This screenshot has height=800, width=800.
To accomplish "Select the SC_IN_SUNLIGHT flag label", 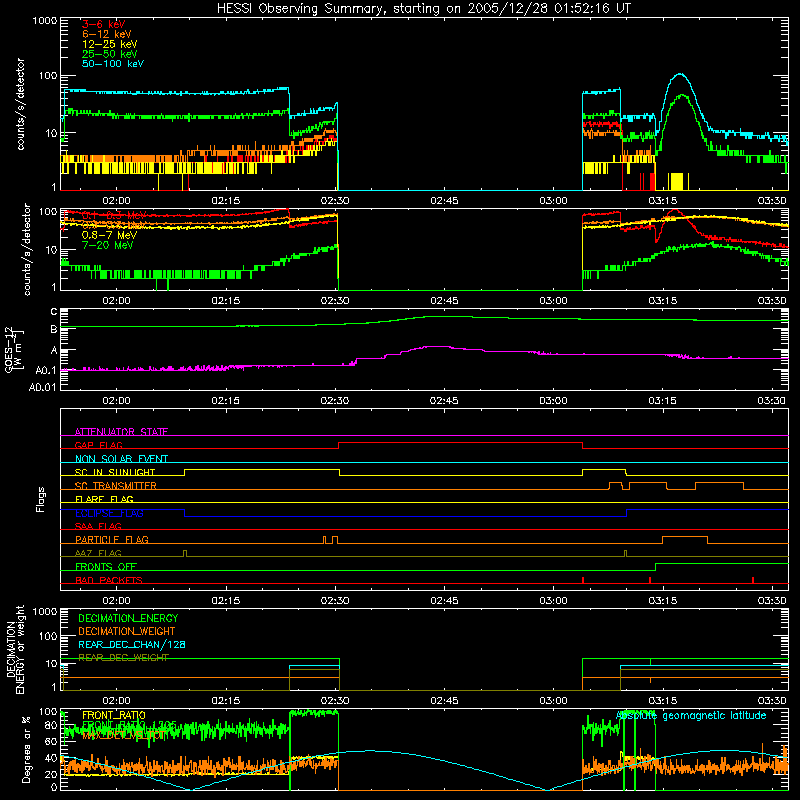I will 115,472.
